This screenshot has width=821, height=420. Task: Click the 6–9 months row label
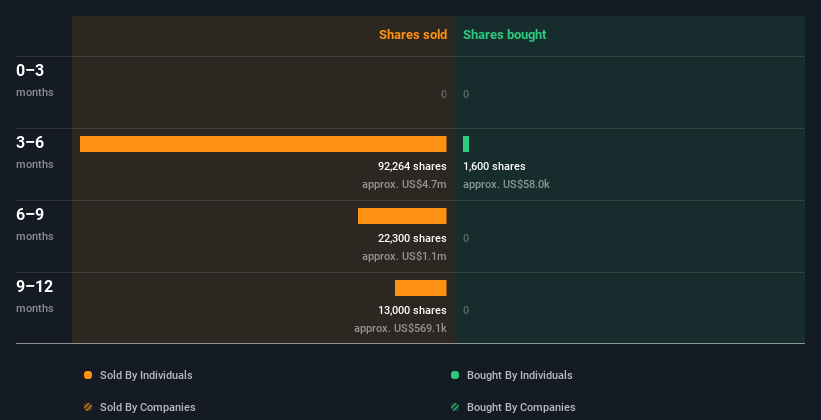[35, 224]
